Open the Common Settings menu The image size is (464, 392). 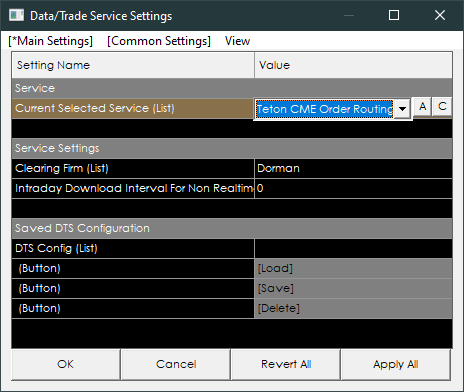pyautogui.click(x=159, y=41)
